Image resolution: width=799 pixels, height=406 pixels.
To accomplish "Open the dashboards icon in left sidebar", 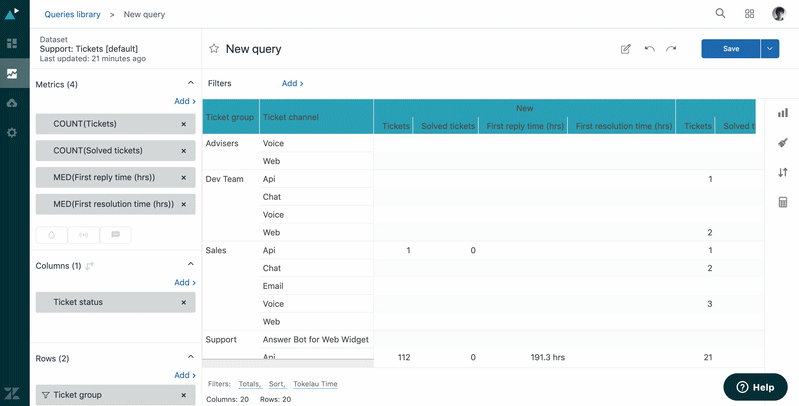I will (x=12, y=44).
